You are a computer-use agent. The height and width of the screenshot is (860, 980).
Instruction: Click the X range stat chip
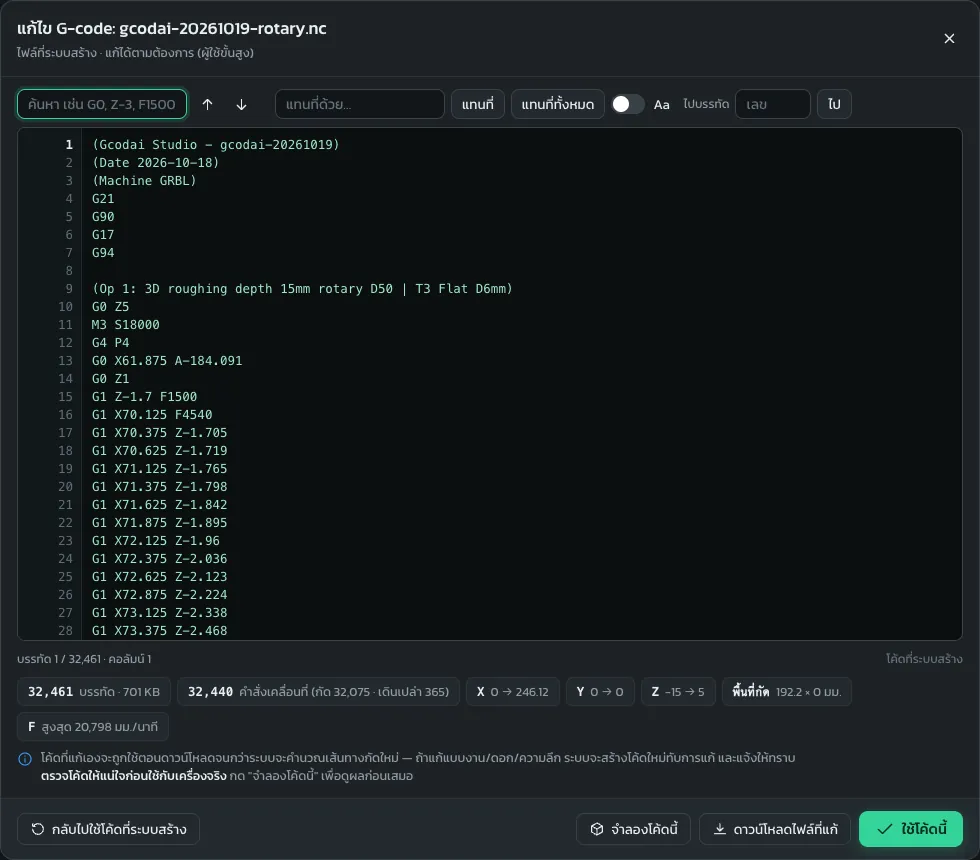coord(512,692)
